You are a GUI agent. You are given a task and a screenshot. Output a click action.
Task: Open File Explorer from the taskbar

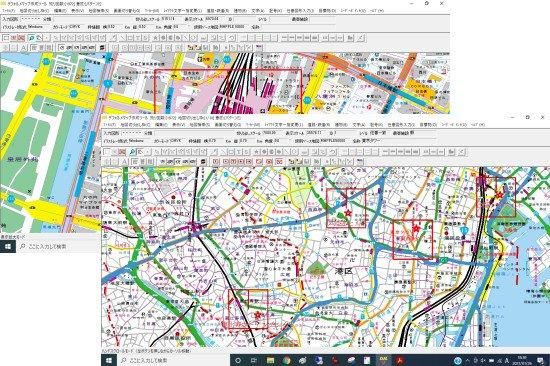[270, 360]
